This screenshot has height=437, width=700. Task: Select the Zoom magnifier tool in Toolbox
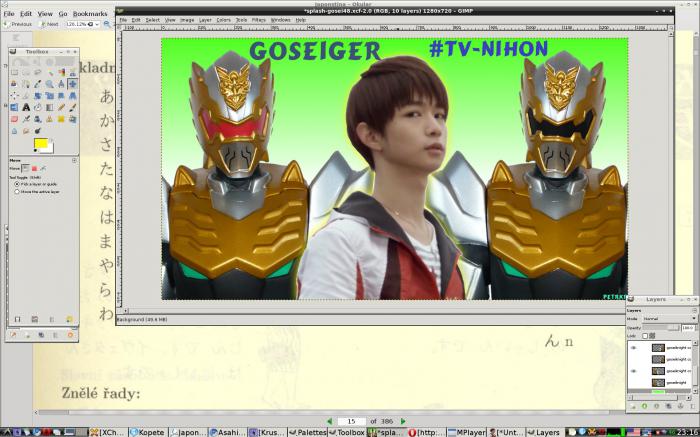pyautogui.click(x=50, y=84)
